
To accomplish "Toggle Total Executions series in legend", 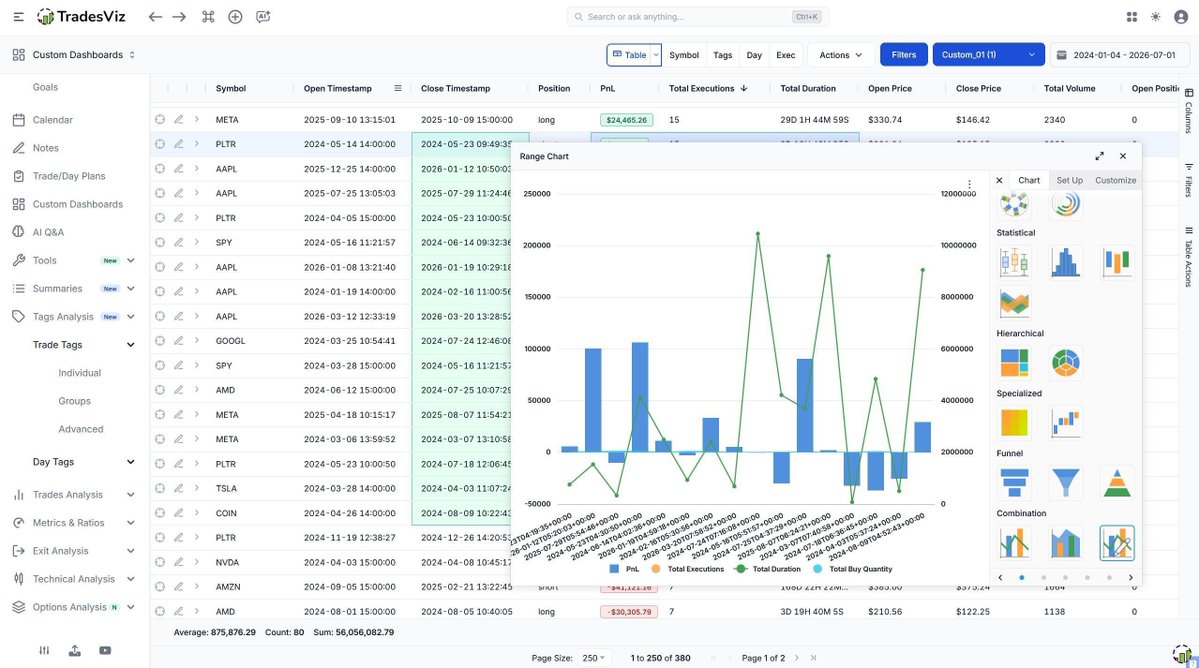I will [x=687, y=569].
